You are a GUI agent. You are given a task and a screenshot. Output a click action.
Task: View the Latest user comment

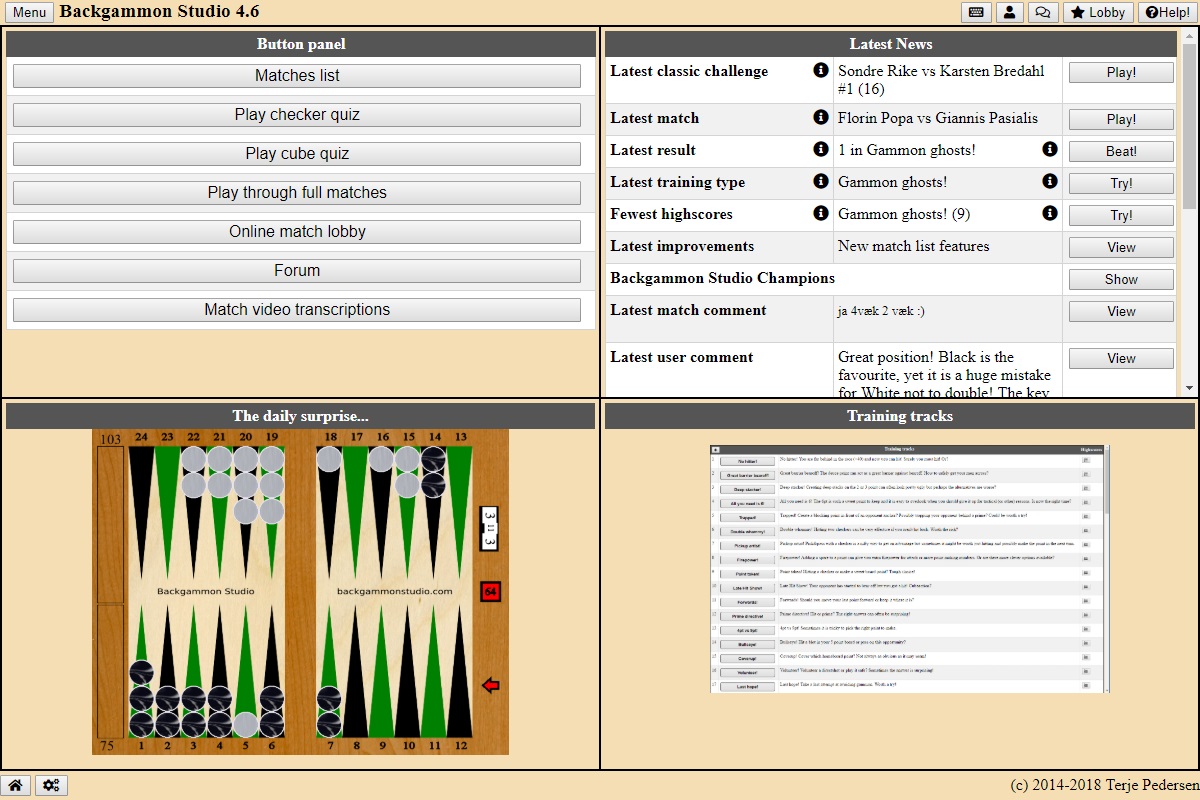point(1121,358)
